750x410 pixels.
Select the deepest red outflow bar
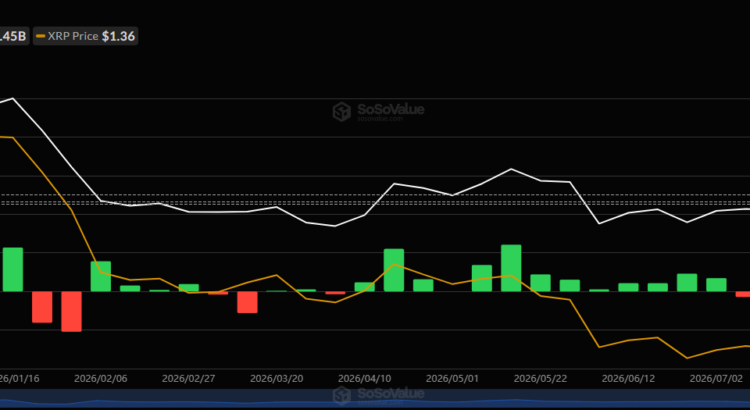(71, 311)
